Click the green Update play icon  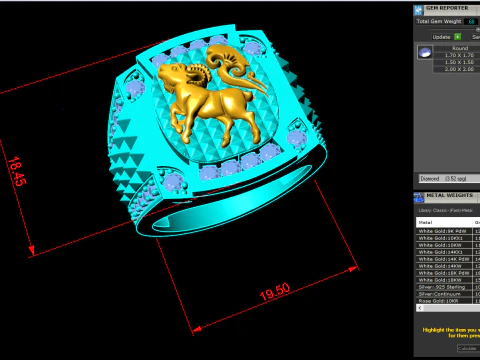click(x=458, y=37)
